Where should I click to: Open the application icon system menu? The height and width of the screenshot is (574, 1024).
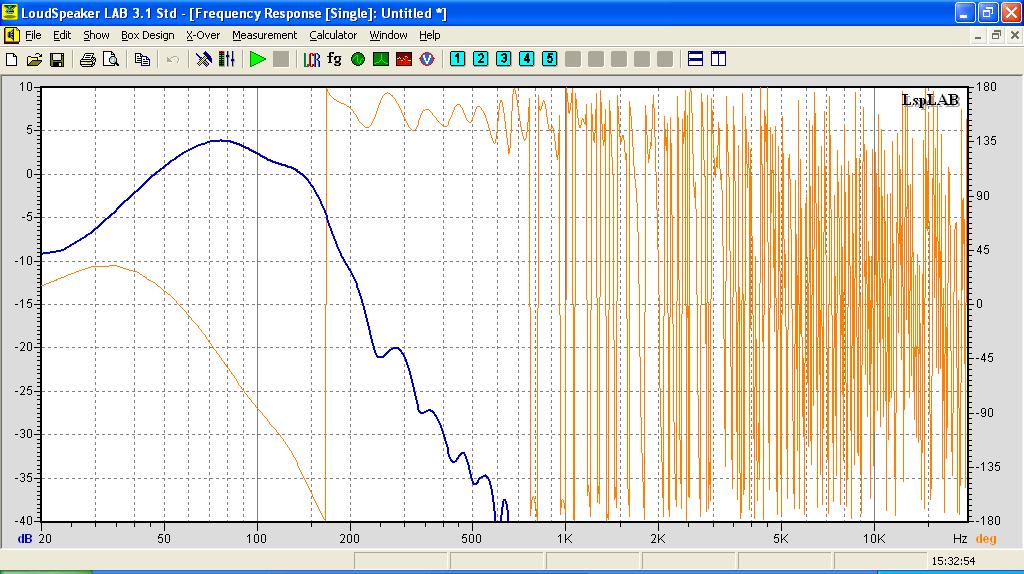(11, 13)
